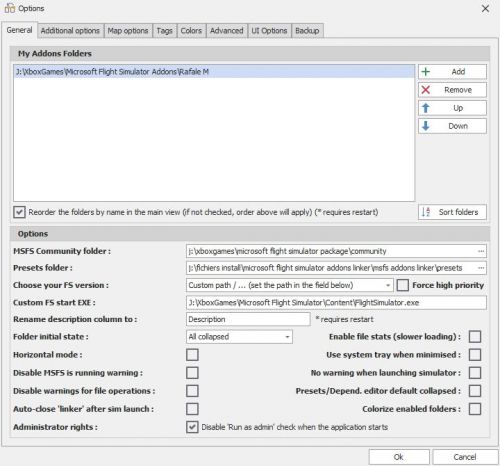Switch to the Tags tab
500x466 pixels.
165,31
